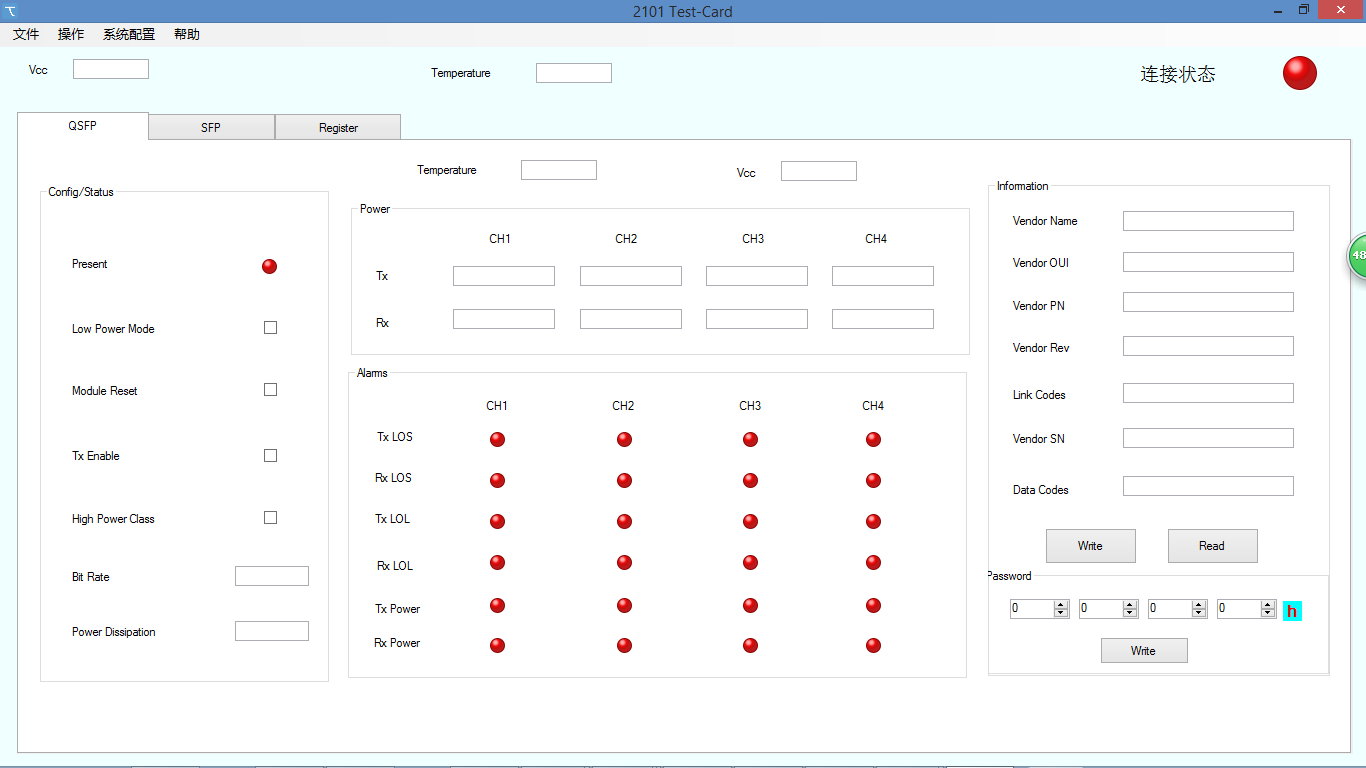Click the Rx LOL CH4 alarm LED
Viewport: 1366px width, 768px height.
pyautogui.click(x=873, y=562)
